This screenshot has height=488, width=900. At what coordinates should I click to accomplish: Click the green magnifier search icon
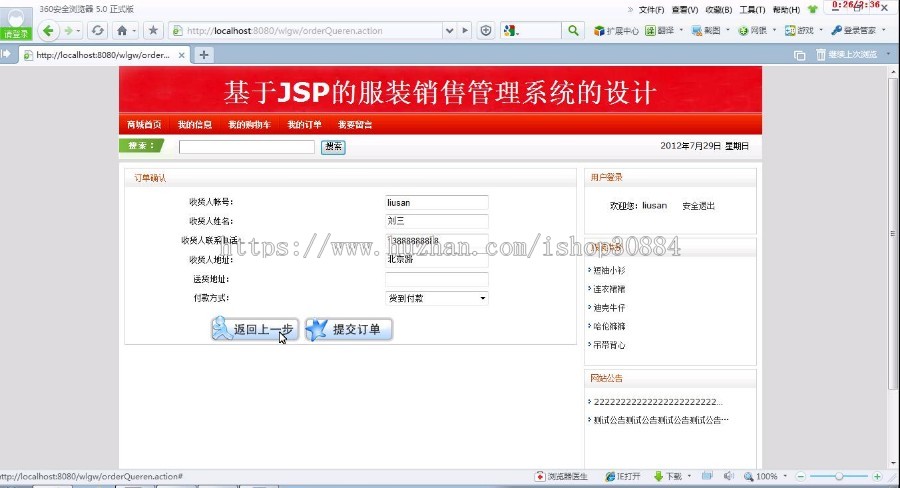tap(573, 30)
